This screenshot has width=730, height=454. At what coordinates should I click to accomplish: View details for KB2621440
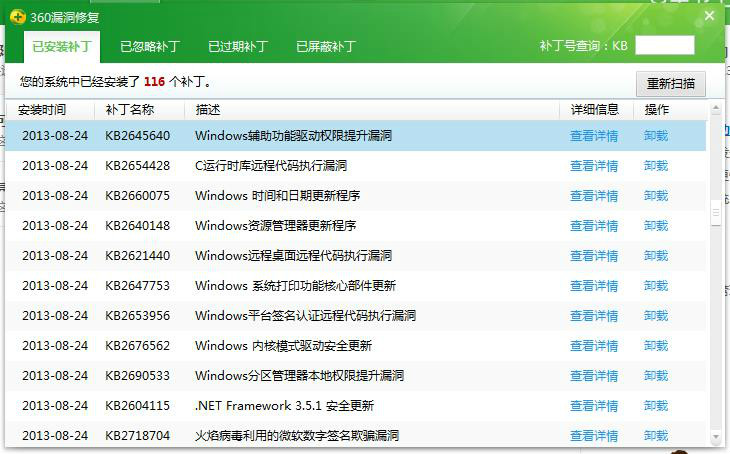pos(594,256)
